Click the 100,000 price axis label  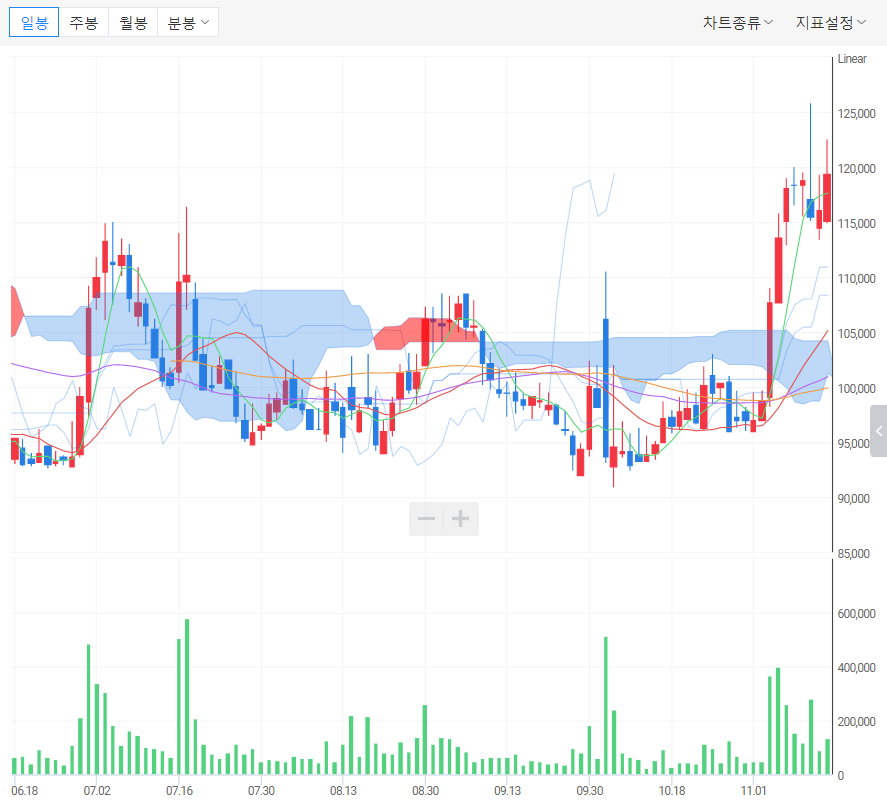tap(856, 389)
